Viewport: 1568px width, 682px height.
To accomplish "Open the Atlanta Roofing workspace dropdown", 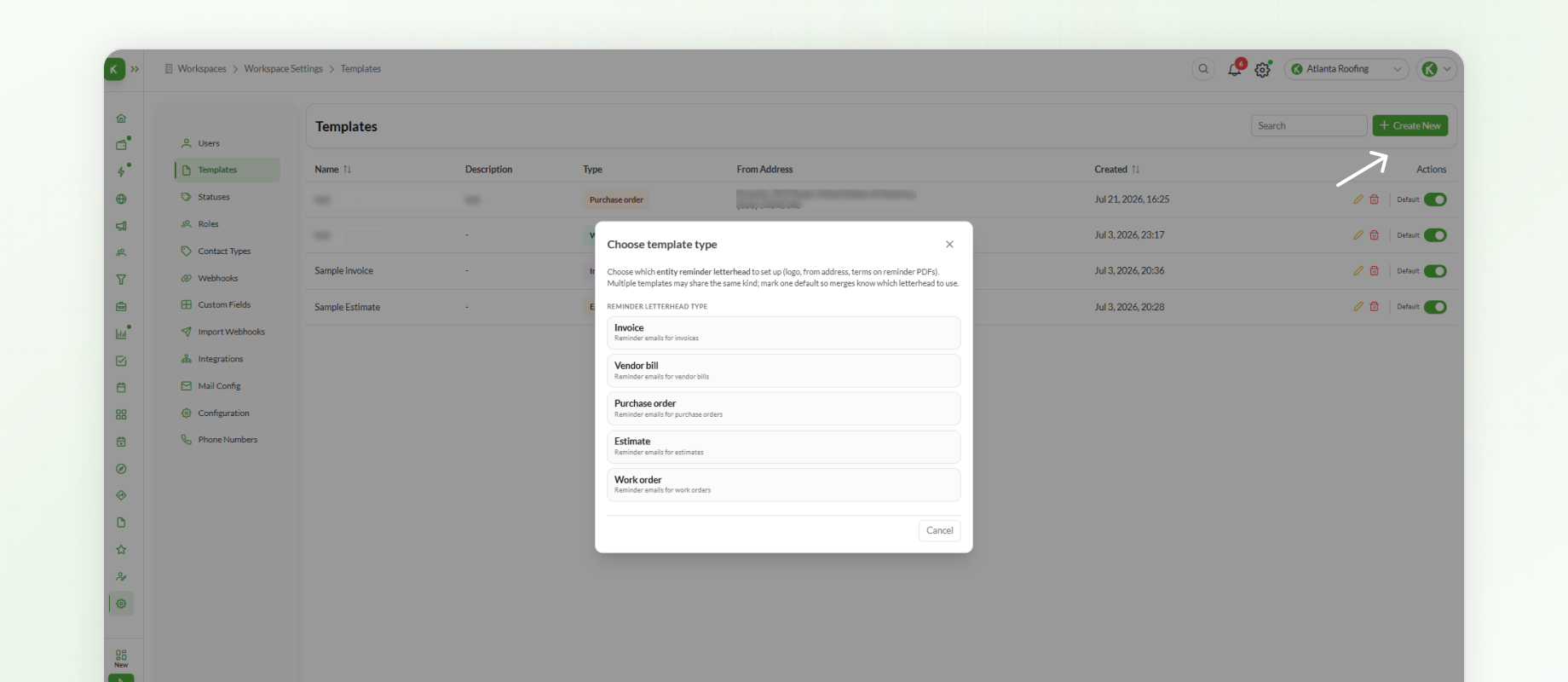I will tap(1346, 69).
